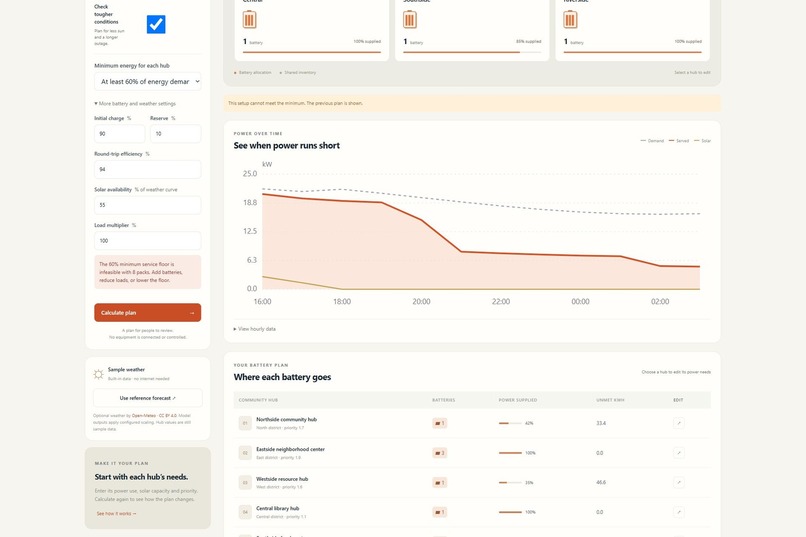Click the Northside hub 42% power bar
Viewport: 806px width, 537px height.
tap(510, 423)
